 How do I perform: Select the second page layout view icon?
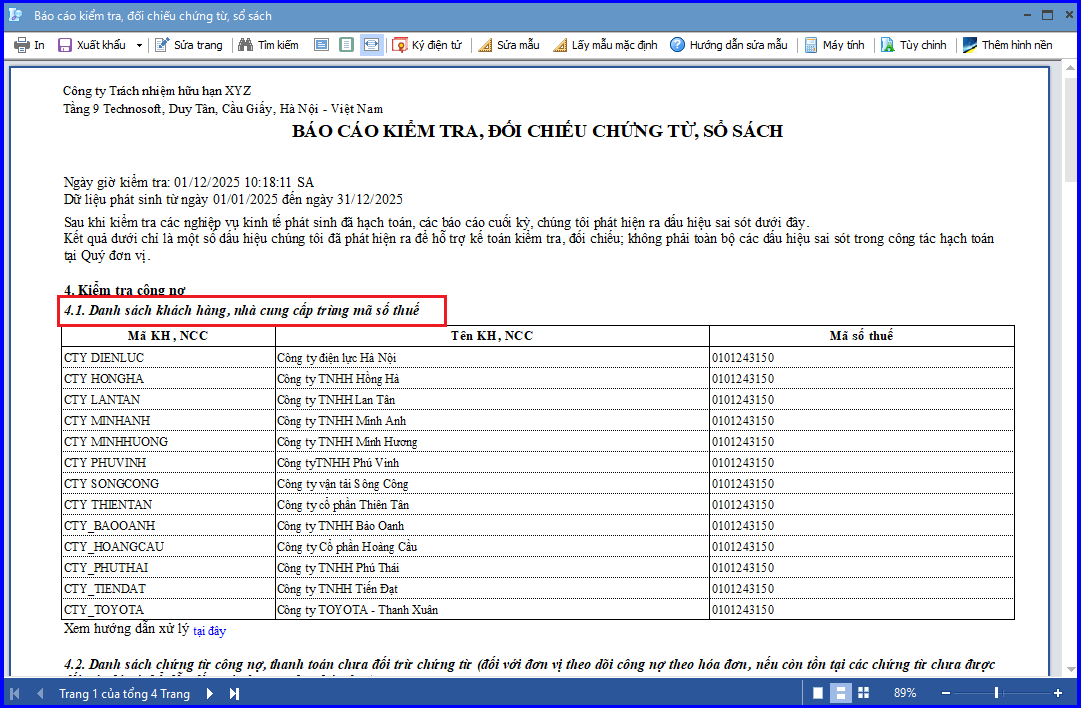[x=347, y=45]
